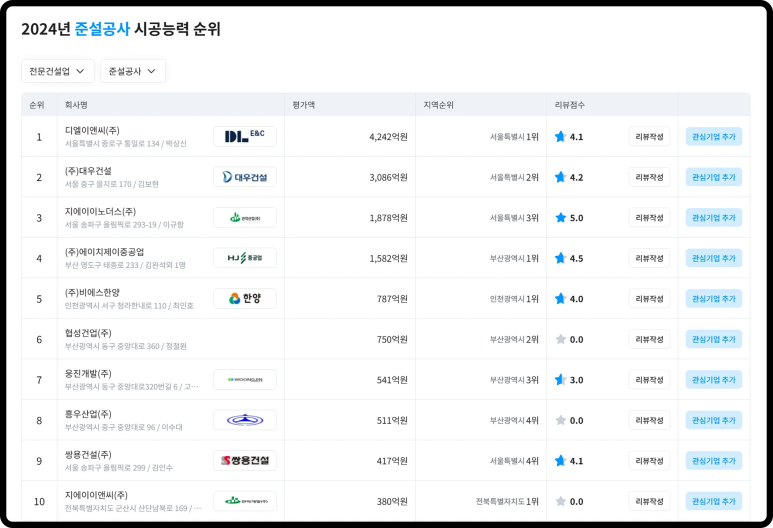Click the 쌍용건설 company logo
This screenshot has width=773, height=528.
point(244,461)
